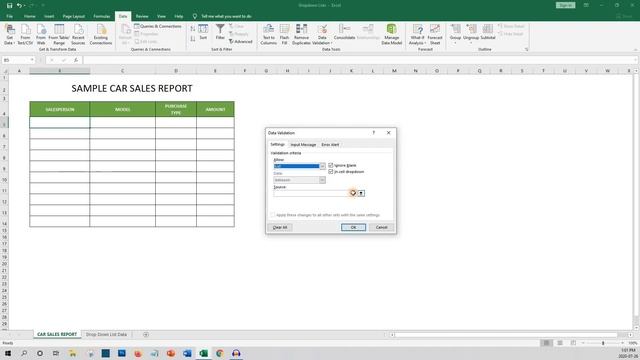Sort A to Z ascending

193,29
